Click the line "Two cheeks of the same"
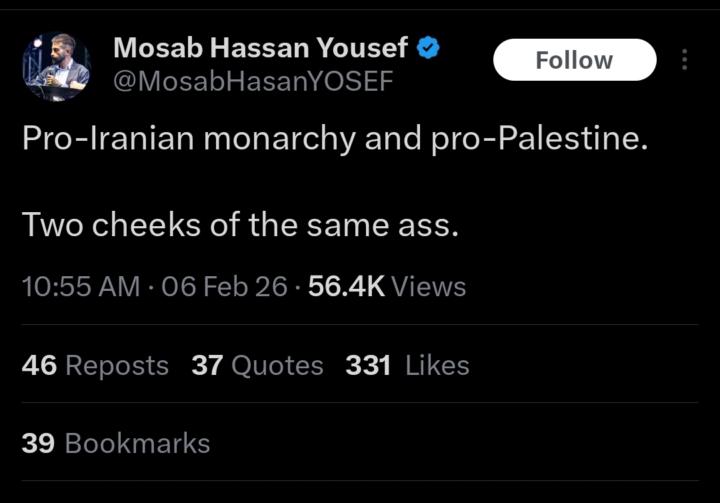Screen dimensions: 720x503 240,224
